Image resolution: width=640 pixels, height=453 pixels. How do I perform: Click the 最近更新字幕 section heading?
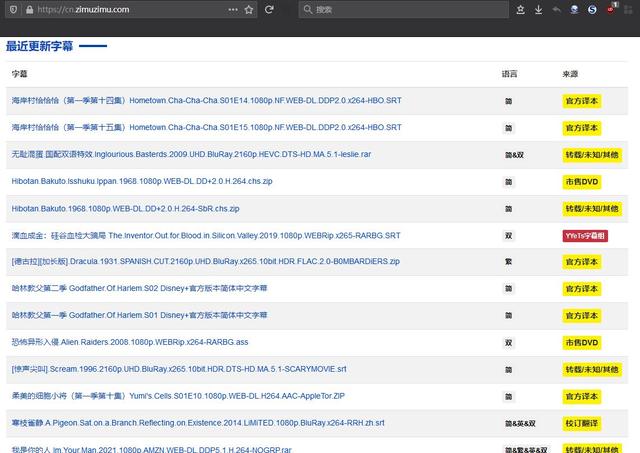(x=39, y=46)
